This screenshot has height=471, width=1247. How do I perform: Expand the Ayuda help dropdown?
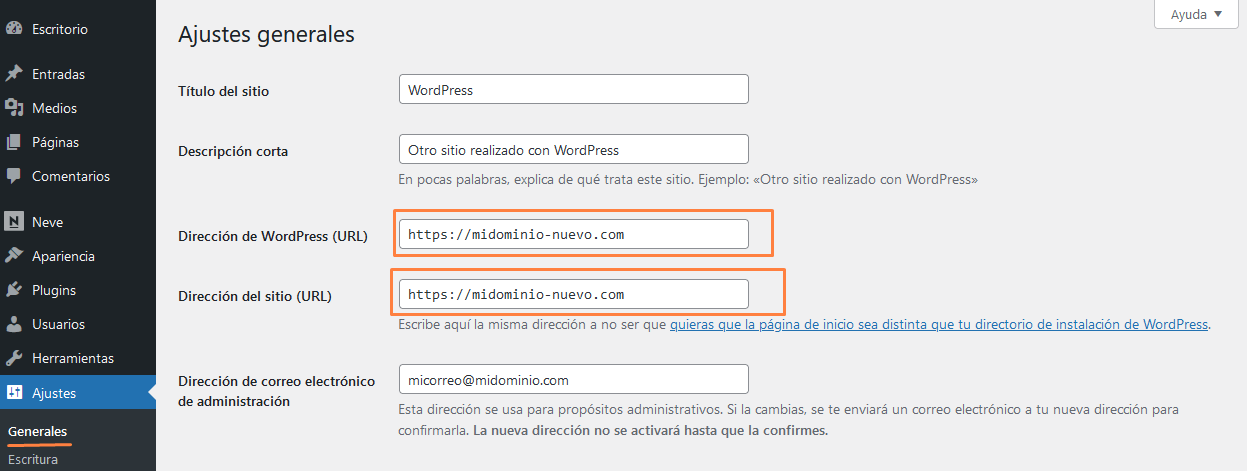click(x=1196, y=14)
